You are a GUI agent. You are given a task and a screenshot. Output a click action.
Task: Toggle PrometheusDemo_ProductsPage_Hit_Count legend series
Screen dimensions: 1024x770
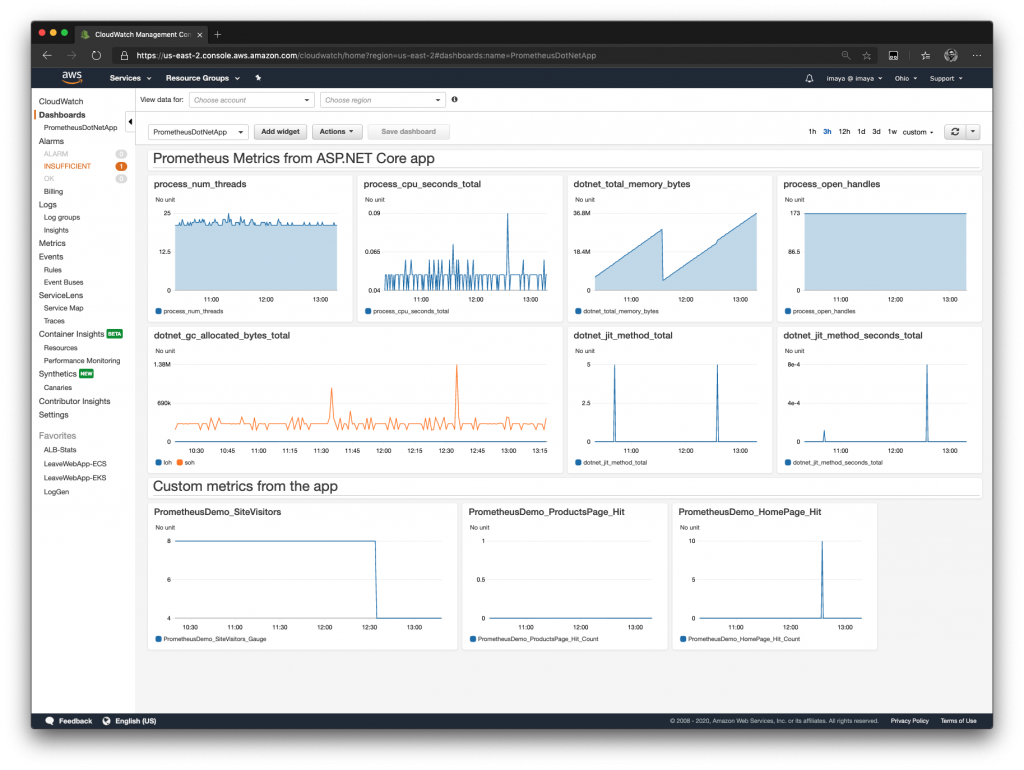(x=534, y=639)
